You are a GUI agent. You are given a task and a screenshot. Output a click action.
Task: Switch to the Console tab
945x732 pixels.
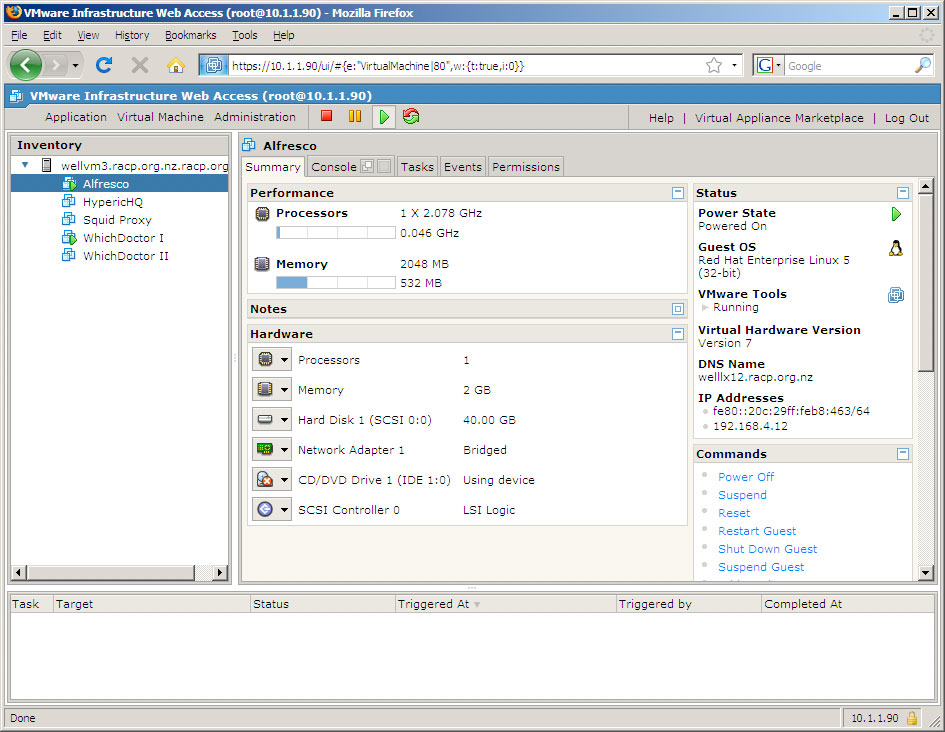pos(334,167)
